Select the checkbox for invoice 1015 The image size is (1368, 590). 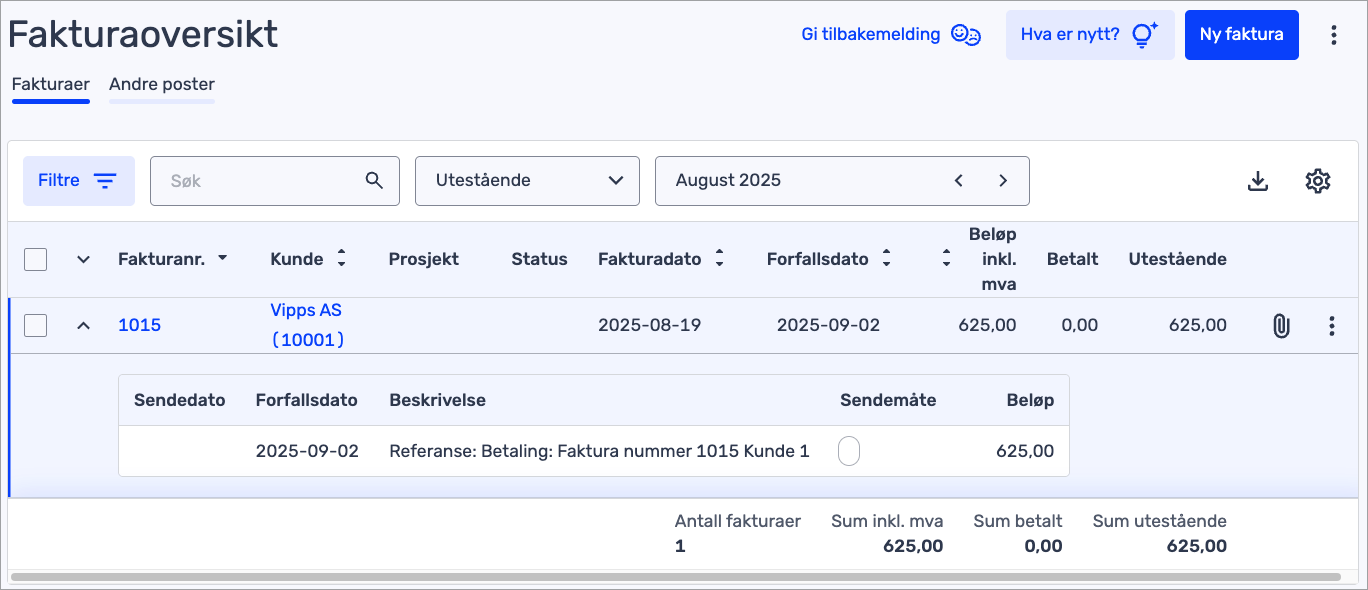click(36, 325)
